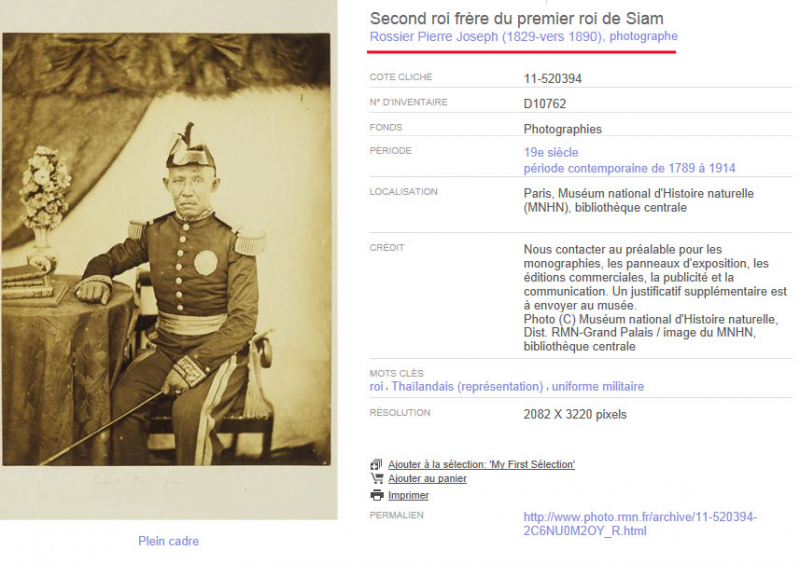
Task: Open photographer Rossier Pierre Joseph link
Action: [x=523, y=36]
